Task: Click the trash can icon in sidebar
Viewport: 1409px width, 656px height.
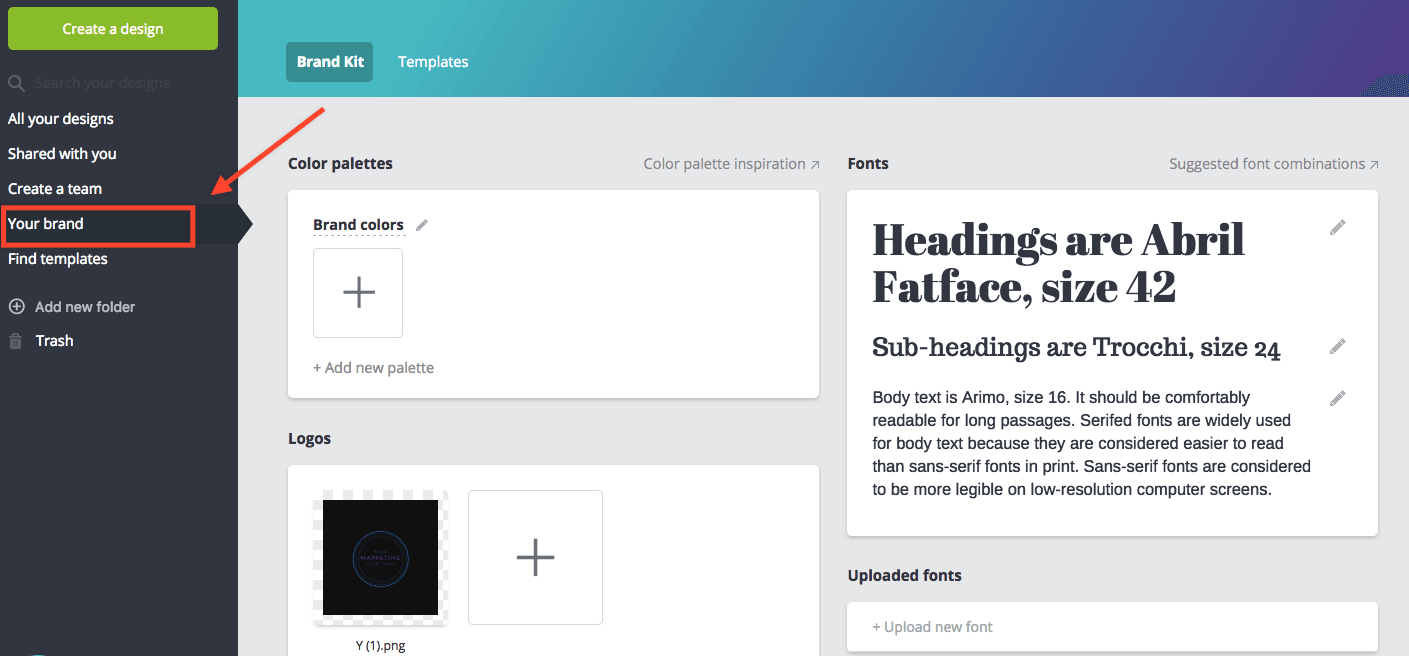Action: (16, 341)
